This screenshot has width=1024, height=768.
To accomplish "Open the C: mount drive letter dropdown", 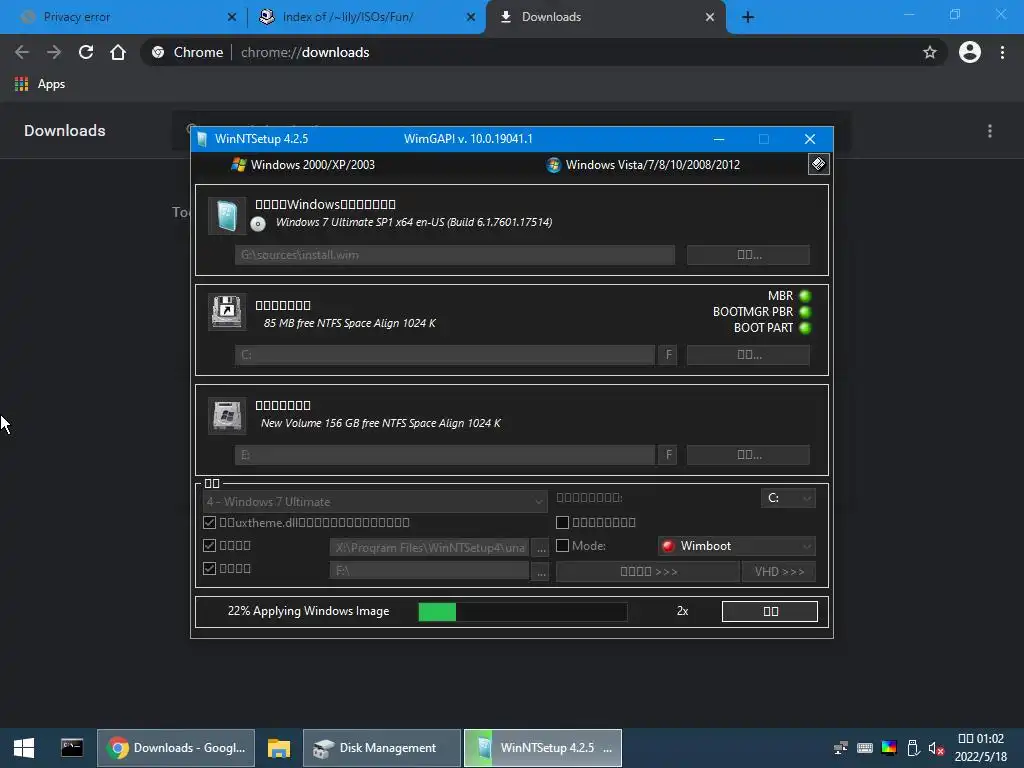I will click(x=788, y=498).
